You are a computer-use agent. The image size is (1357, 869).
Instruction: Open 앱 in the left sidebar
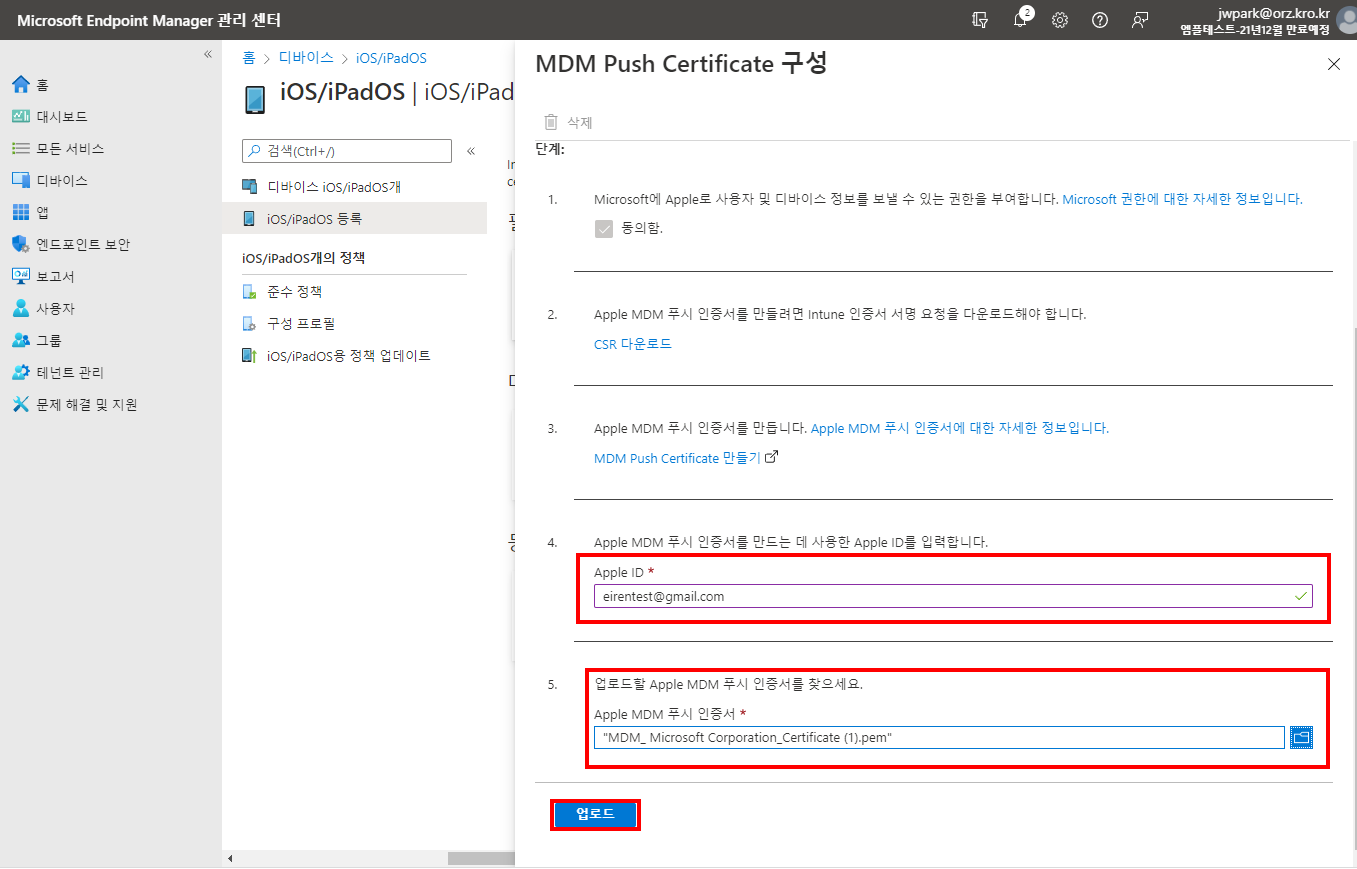30,213
